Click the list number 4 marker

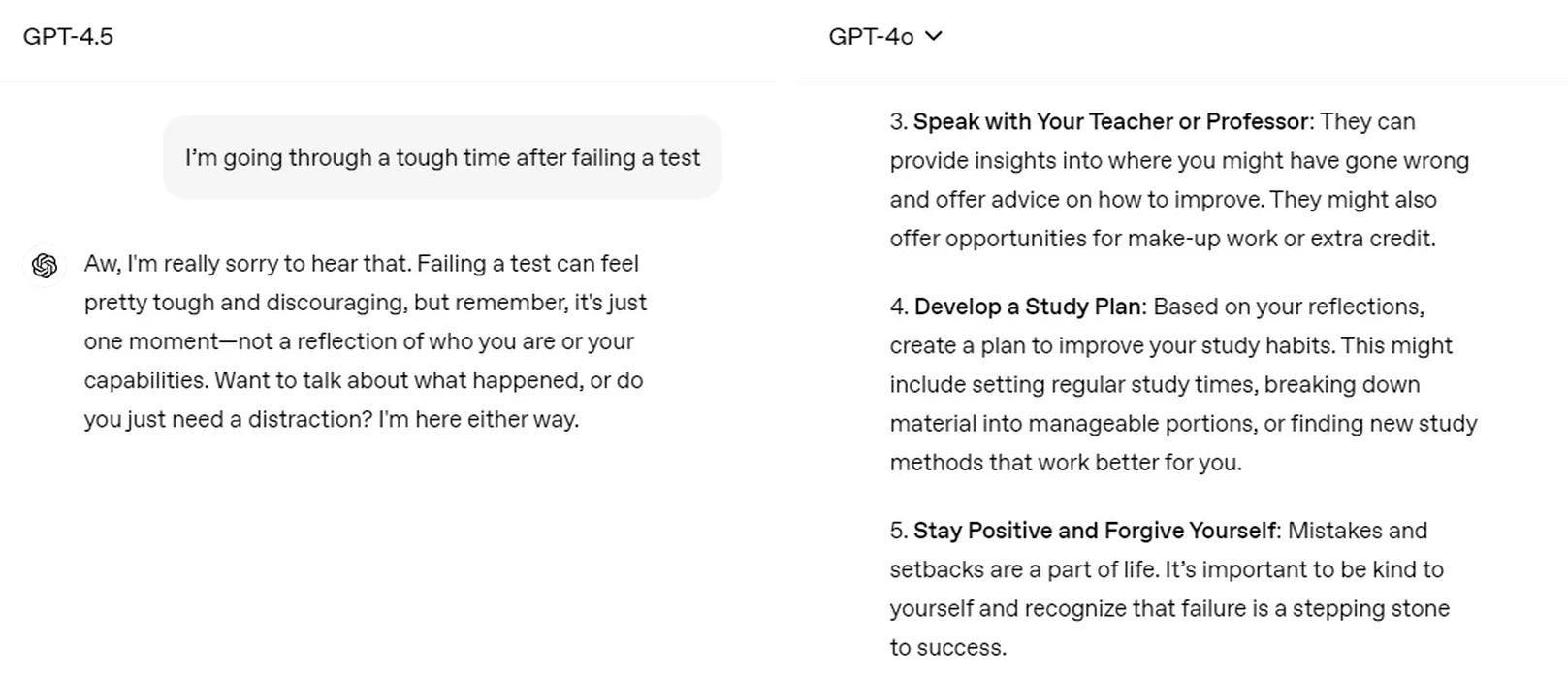click(899, 307)
